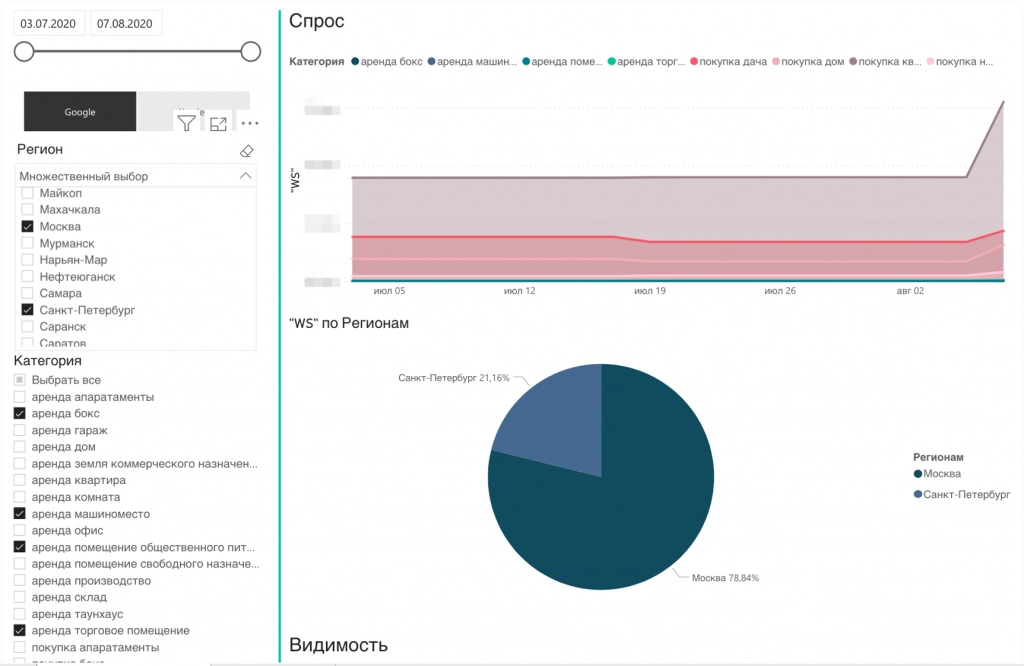Open the filter funnel icon on slicer
1024x666 pixels.
(187, 123)
